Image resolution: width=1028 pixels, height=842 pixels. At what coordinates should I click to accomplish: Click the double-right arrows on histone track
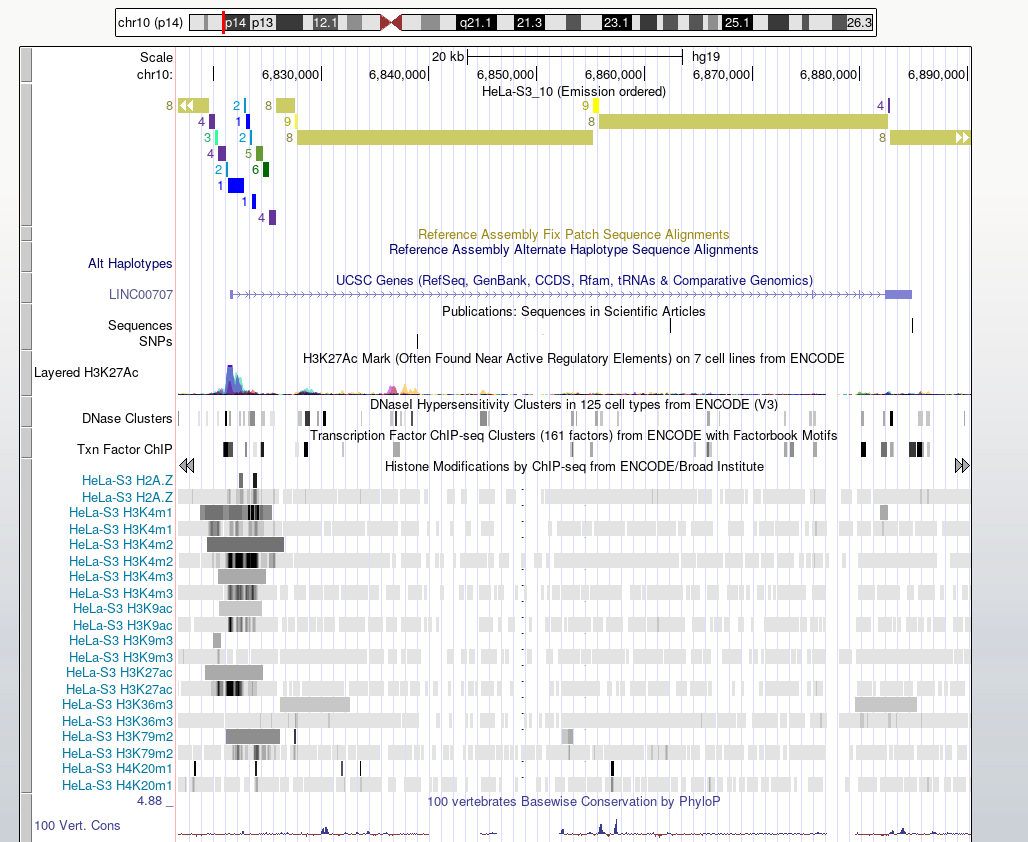click(962, 466)
